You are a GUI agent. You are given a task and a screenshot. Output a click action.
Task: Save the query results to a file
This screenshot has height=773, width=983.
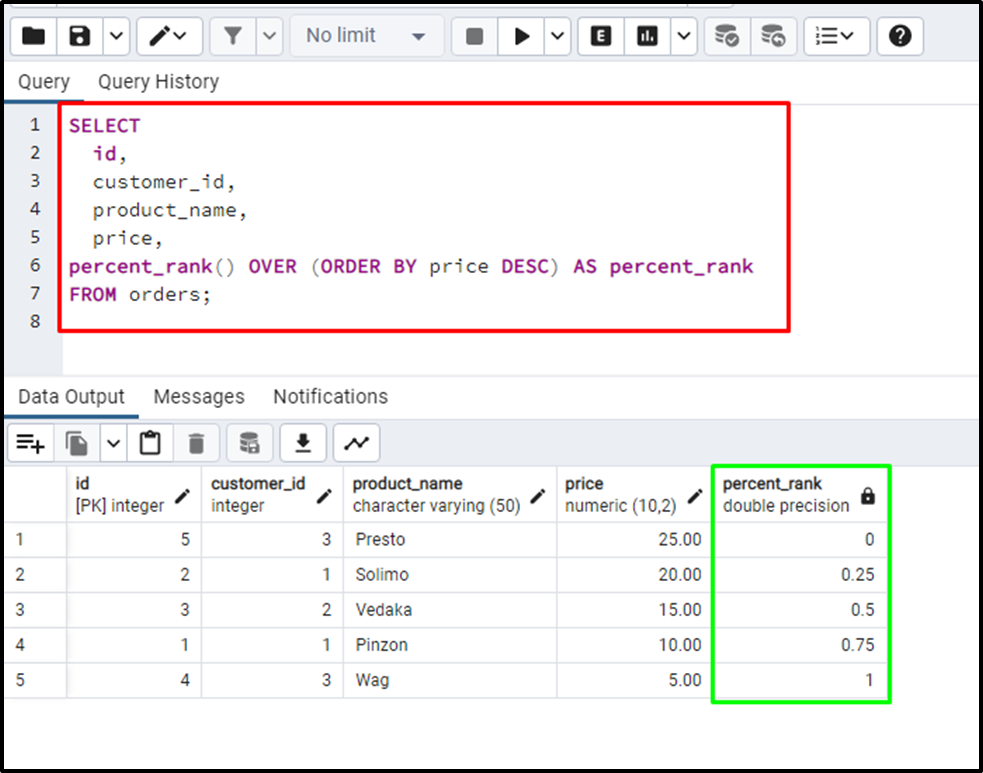[303, 442]
